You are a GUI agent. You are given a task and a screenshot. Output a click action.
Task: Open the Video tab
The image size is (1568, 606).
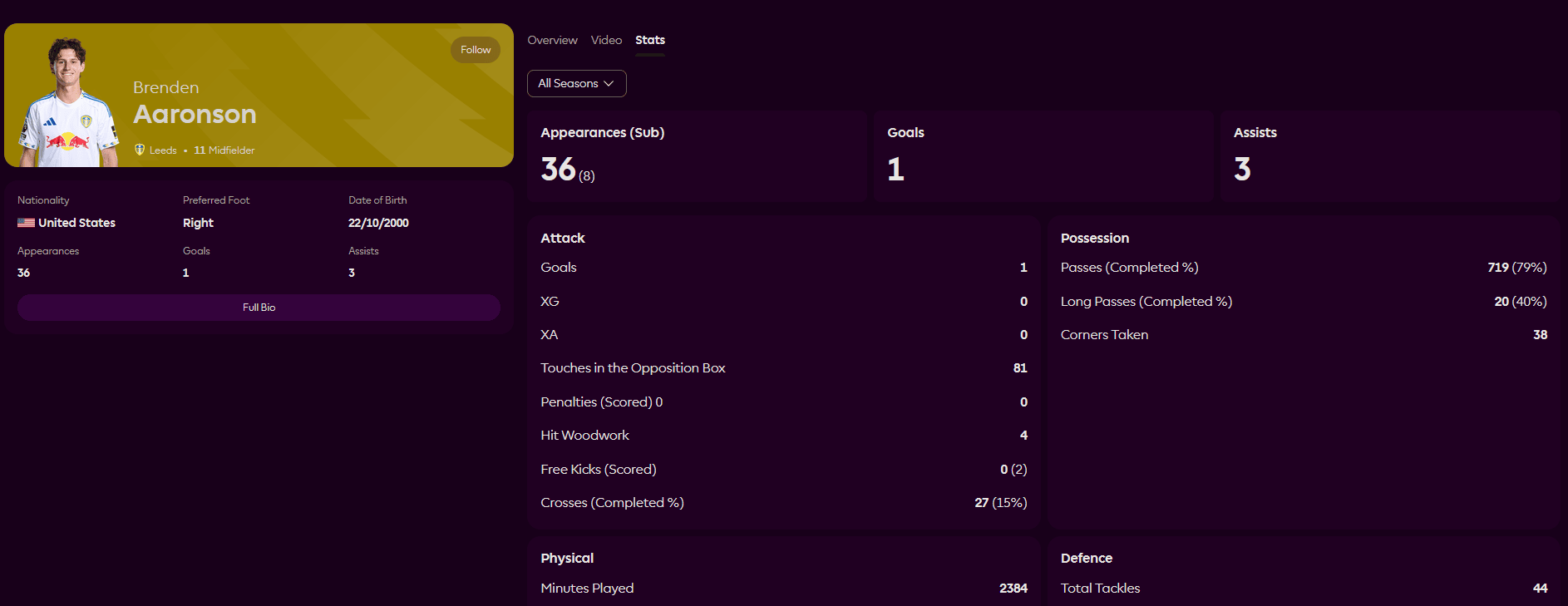pos(606,40)
